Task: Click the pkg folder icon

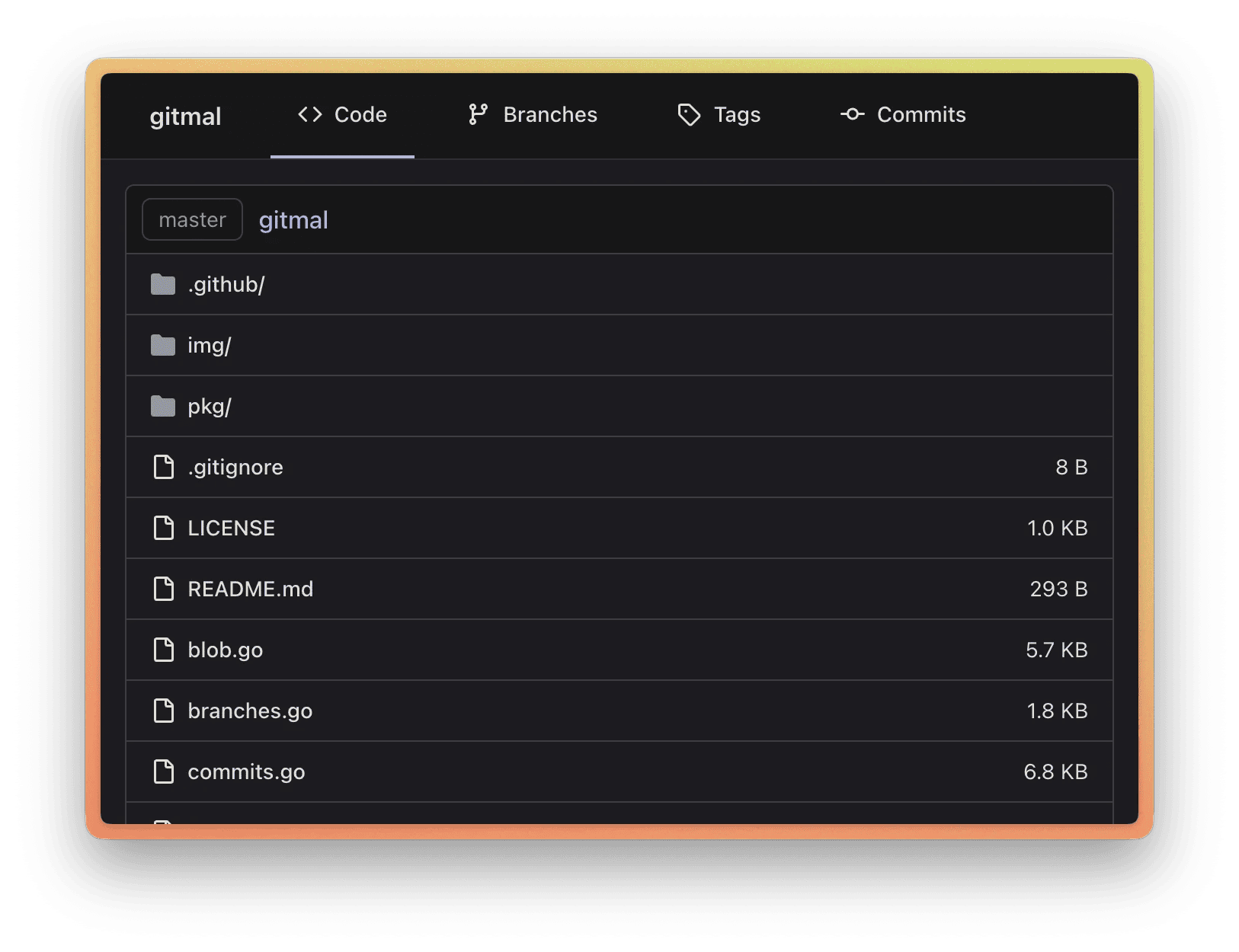Action: pos(163,406)
